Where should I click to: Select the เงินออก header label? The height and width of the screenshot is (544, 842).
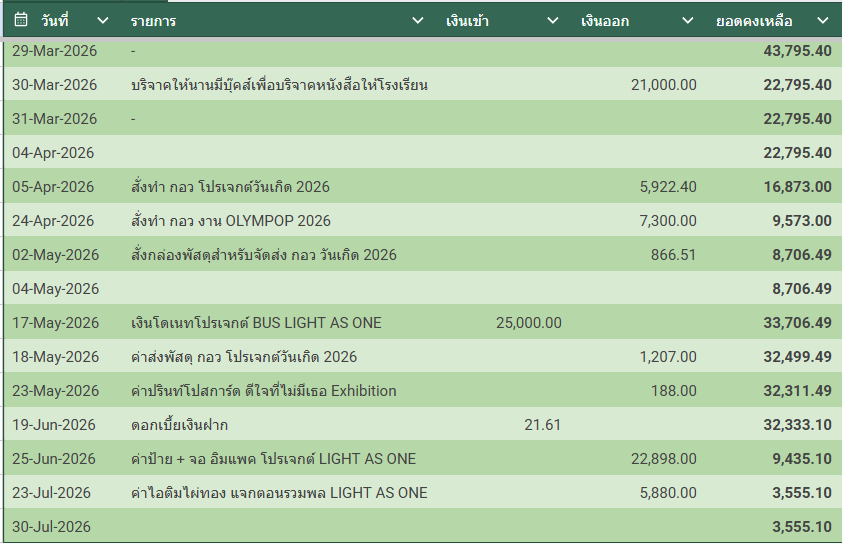(605, 21)
